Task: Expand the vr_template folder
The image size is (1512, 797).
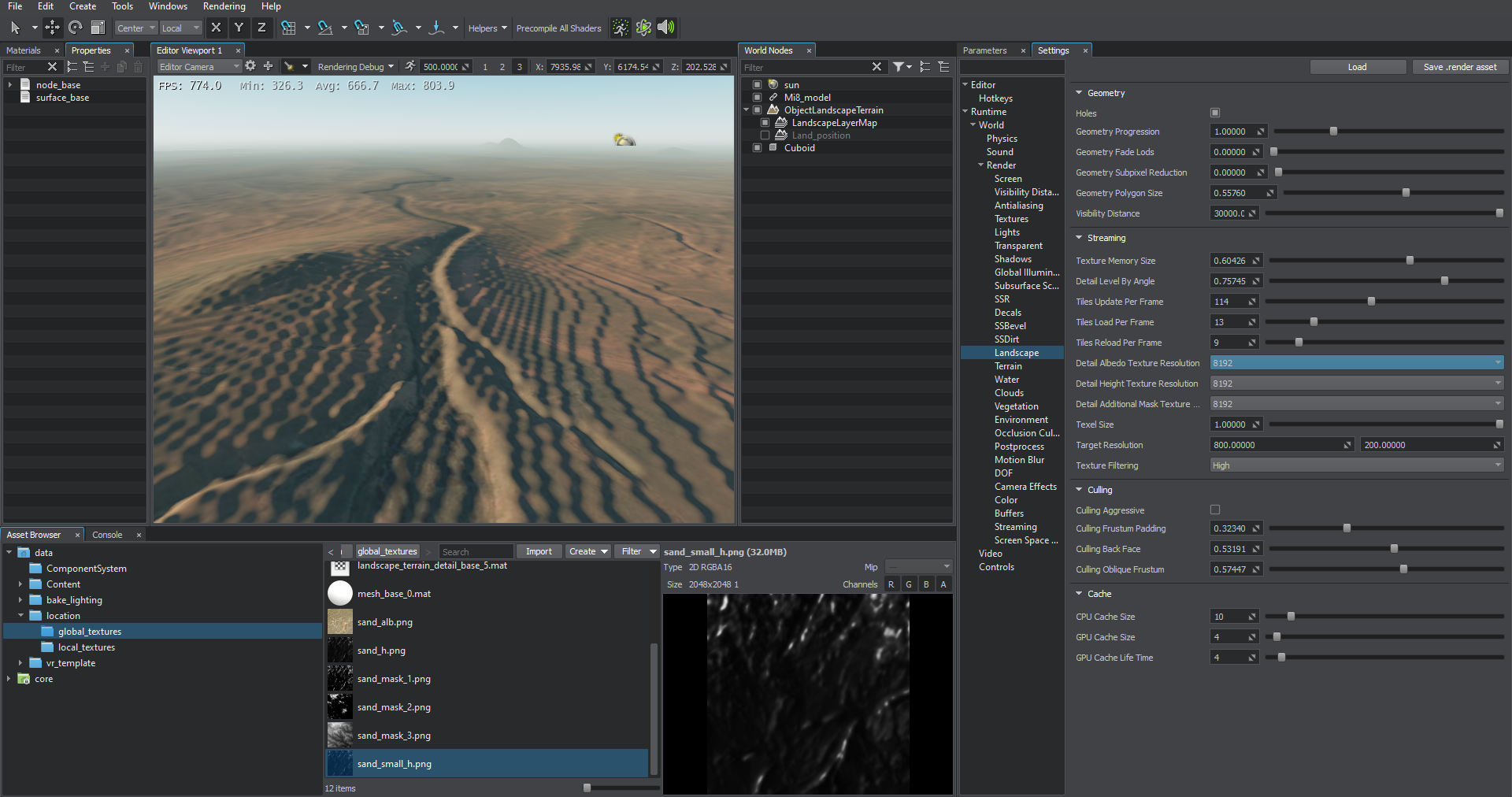Action: (20, 663)
